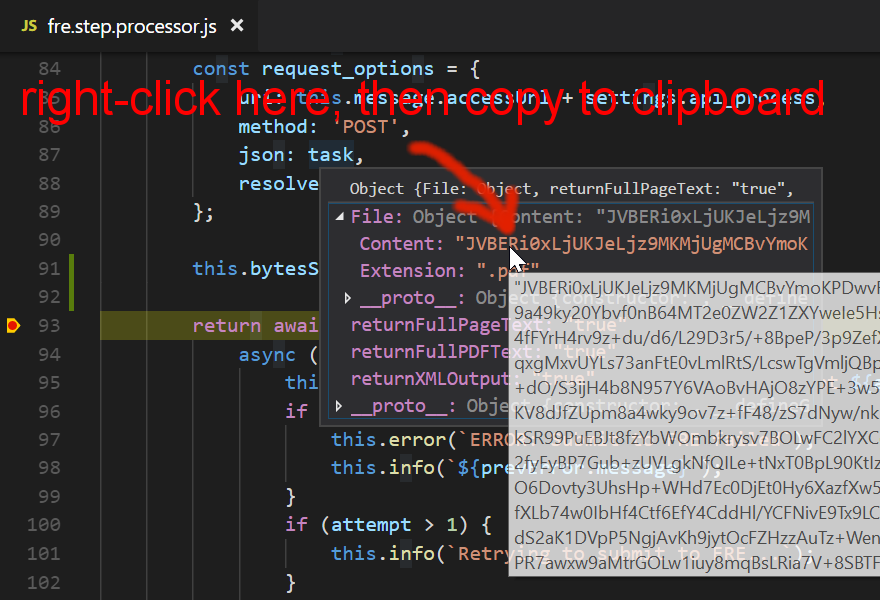Image resolution: width=880 pixels, height=600 pixels.
Task: Click 'resolve' on line 88
Action: [278, 184]
